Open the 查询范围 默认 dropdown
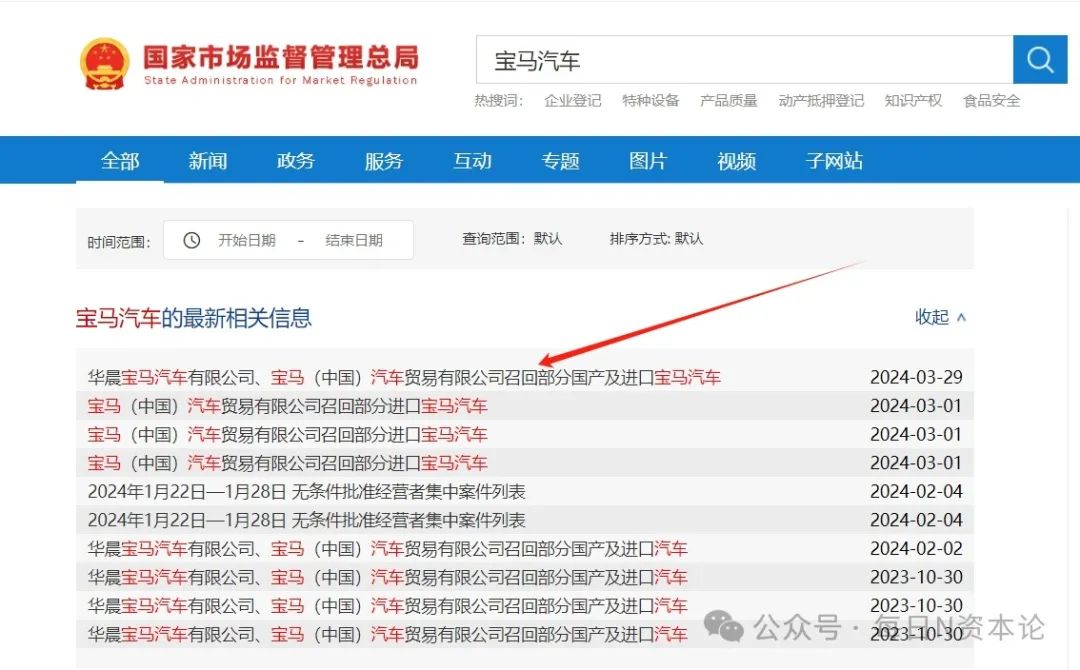This screenshot has width=1080, height=670. (512, 239)
